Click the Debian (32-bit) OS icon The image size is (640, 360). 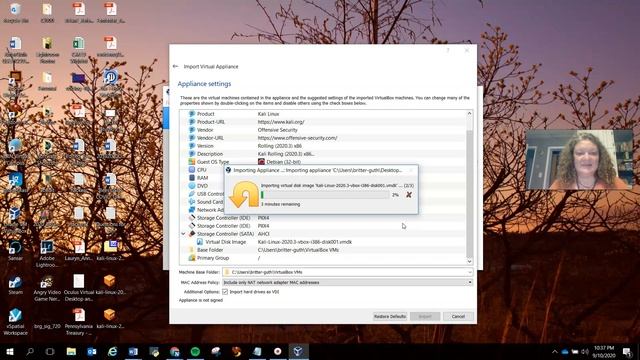[261, 162]
